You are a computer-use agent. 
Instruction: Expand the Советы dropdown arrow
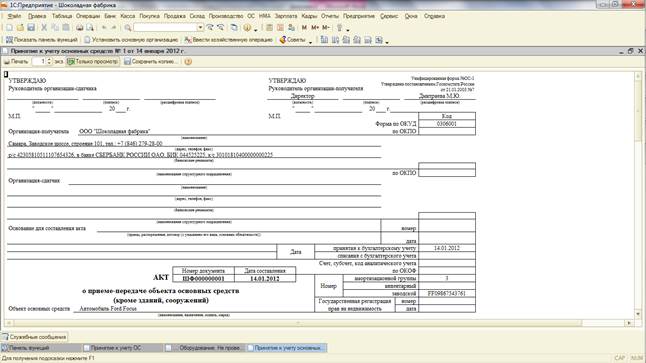310,41
